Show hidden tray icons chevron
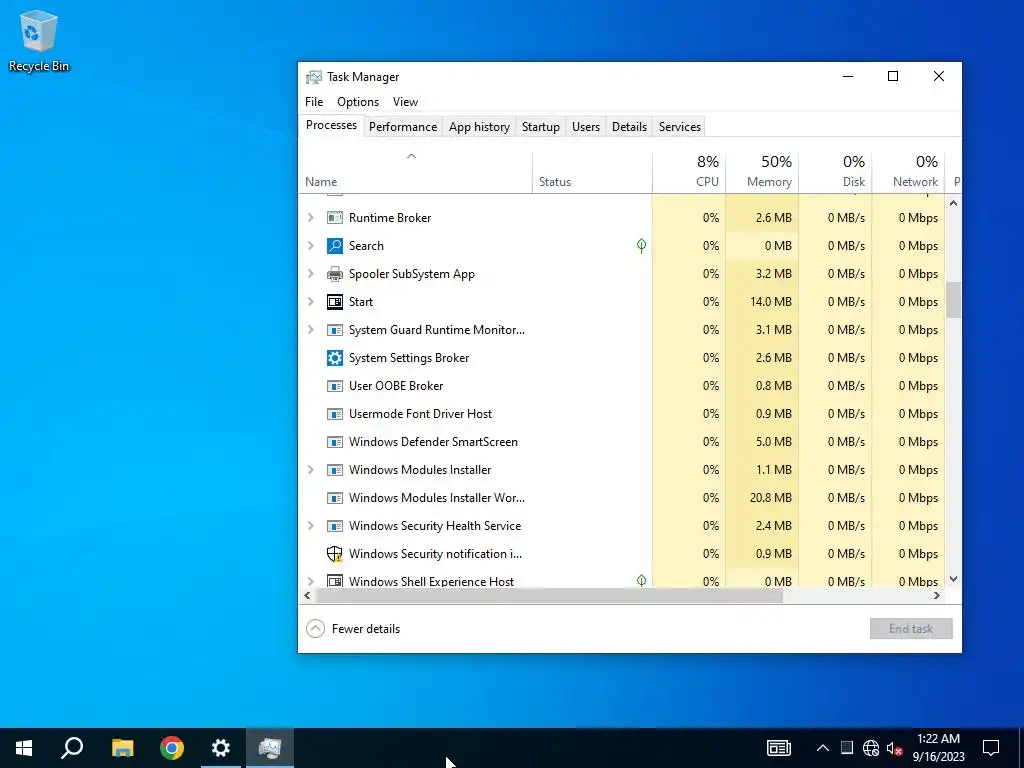The image size is (1024, 768). (x=823, y=748)
